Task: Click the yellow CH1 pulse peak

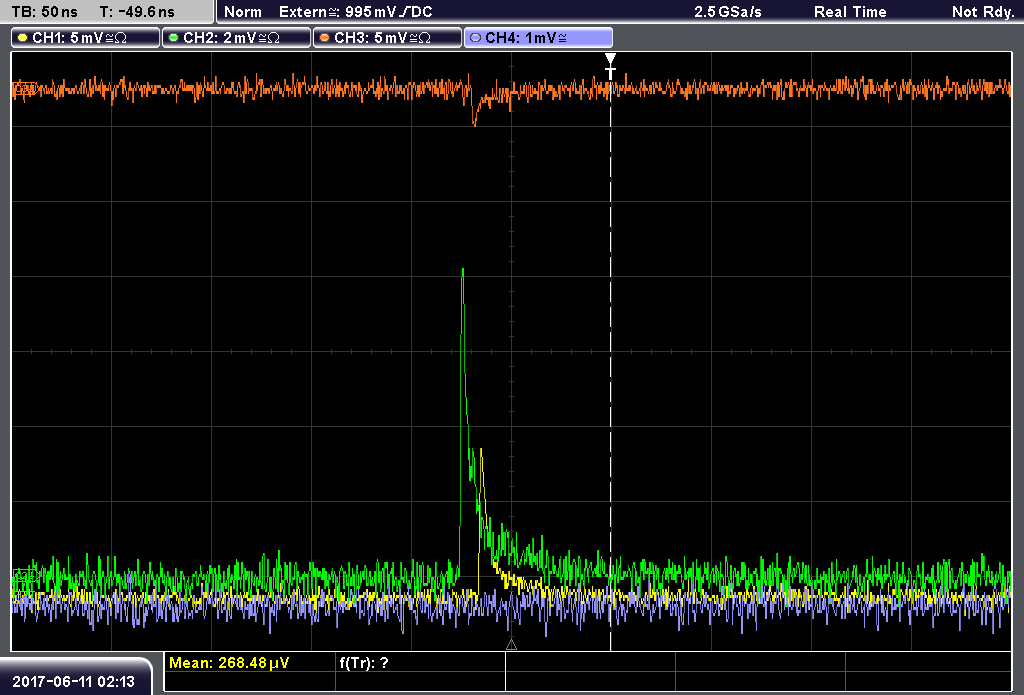Action: (481, 452)
